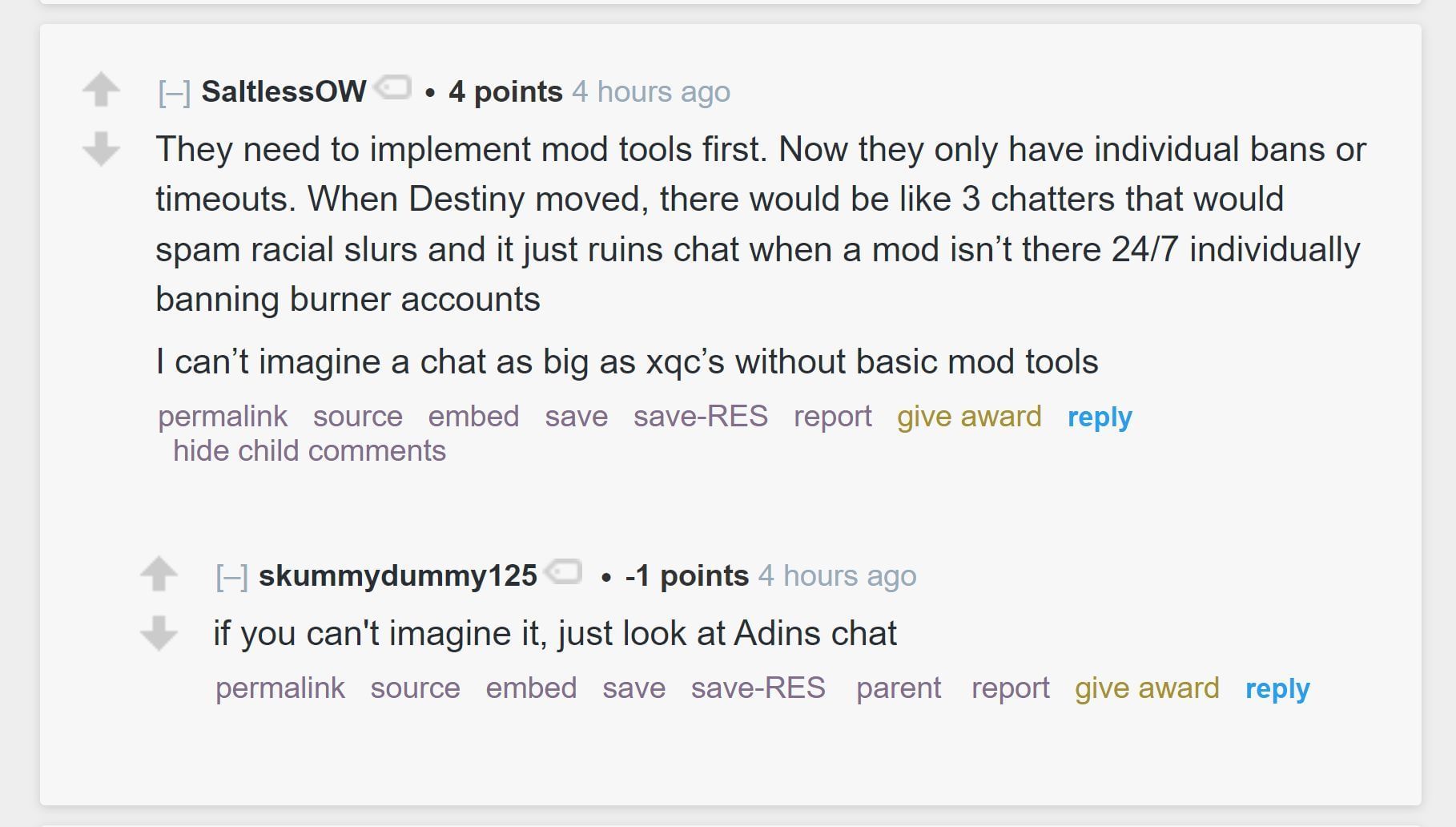Collapse skummydummy125's comment

pos(231,577)
